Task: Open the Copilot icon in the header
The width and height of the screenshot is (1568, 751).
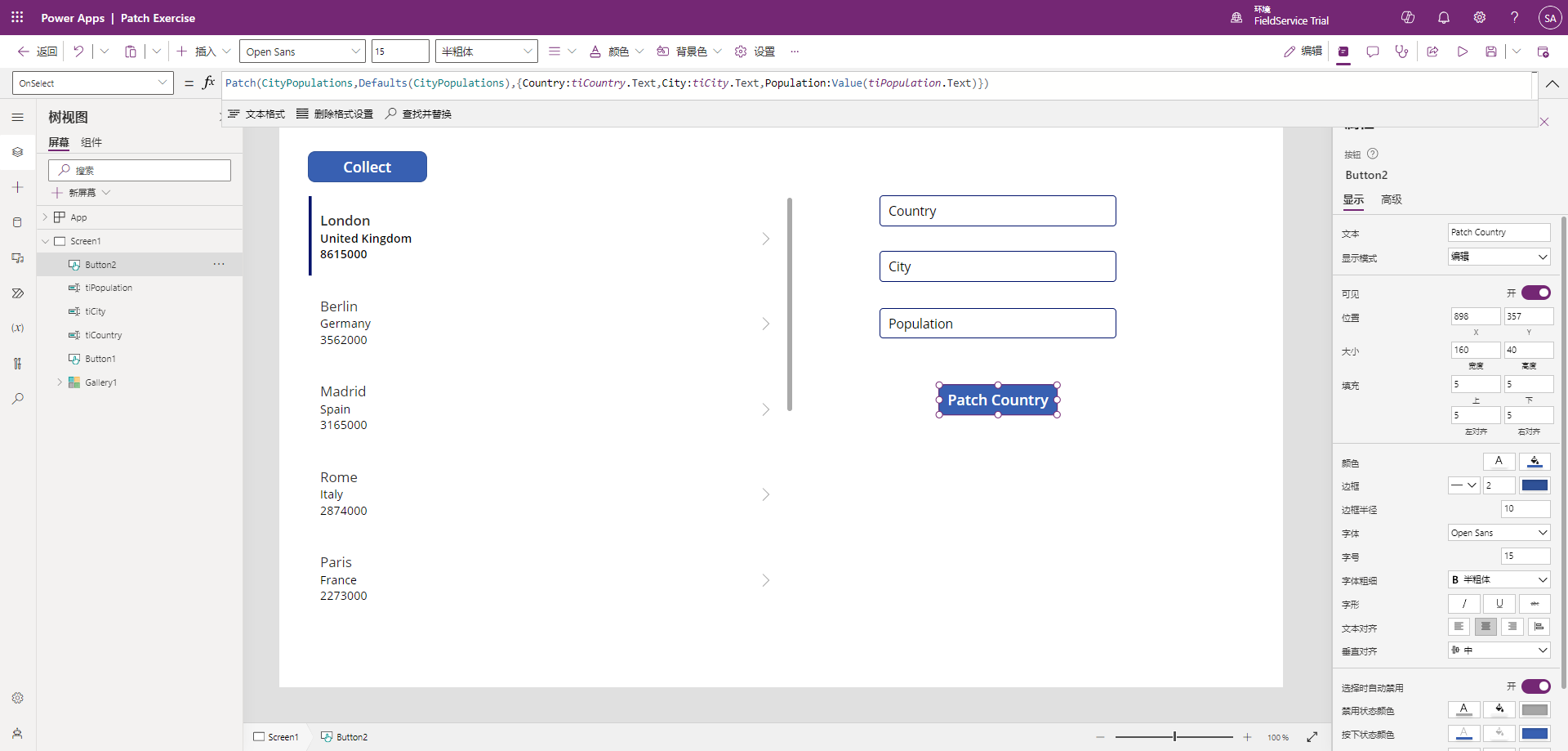Action: coord(1408,17)
